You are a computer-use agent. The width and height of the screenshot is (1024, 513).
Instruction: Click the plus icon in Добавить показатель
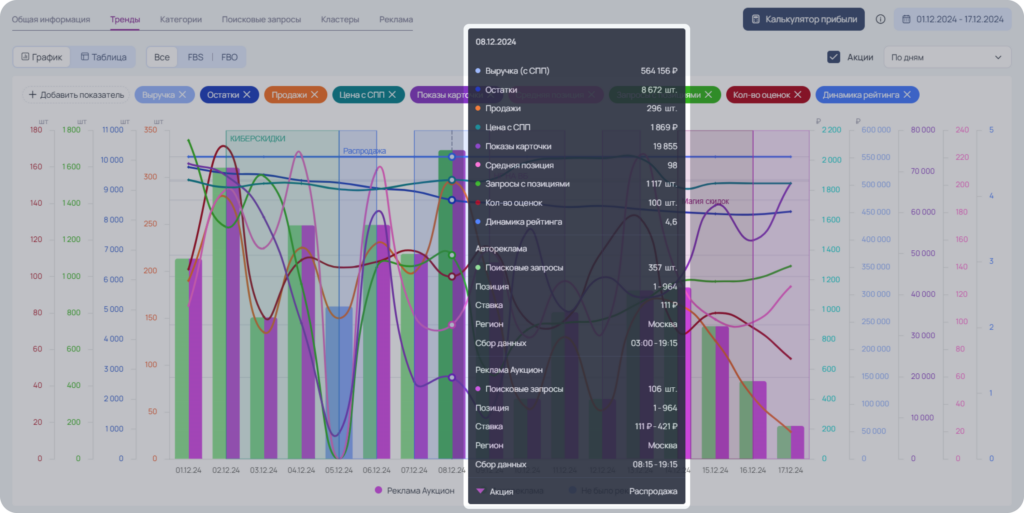pos(33,95)
